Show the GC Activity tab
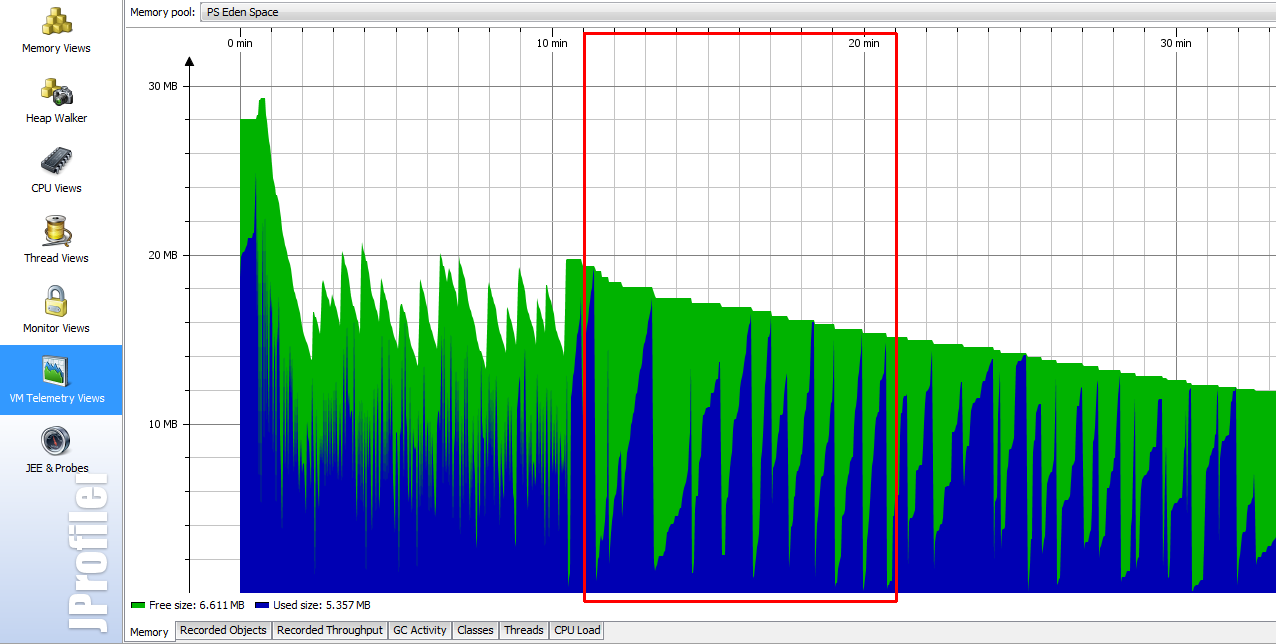Image resolution: width=1276 pixels, height=644 pixels. pos(419,630)
